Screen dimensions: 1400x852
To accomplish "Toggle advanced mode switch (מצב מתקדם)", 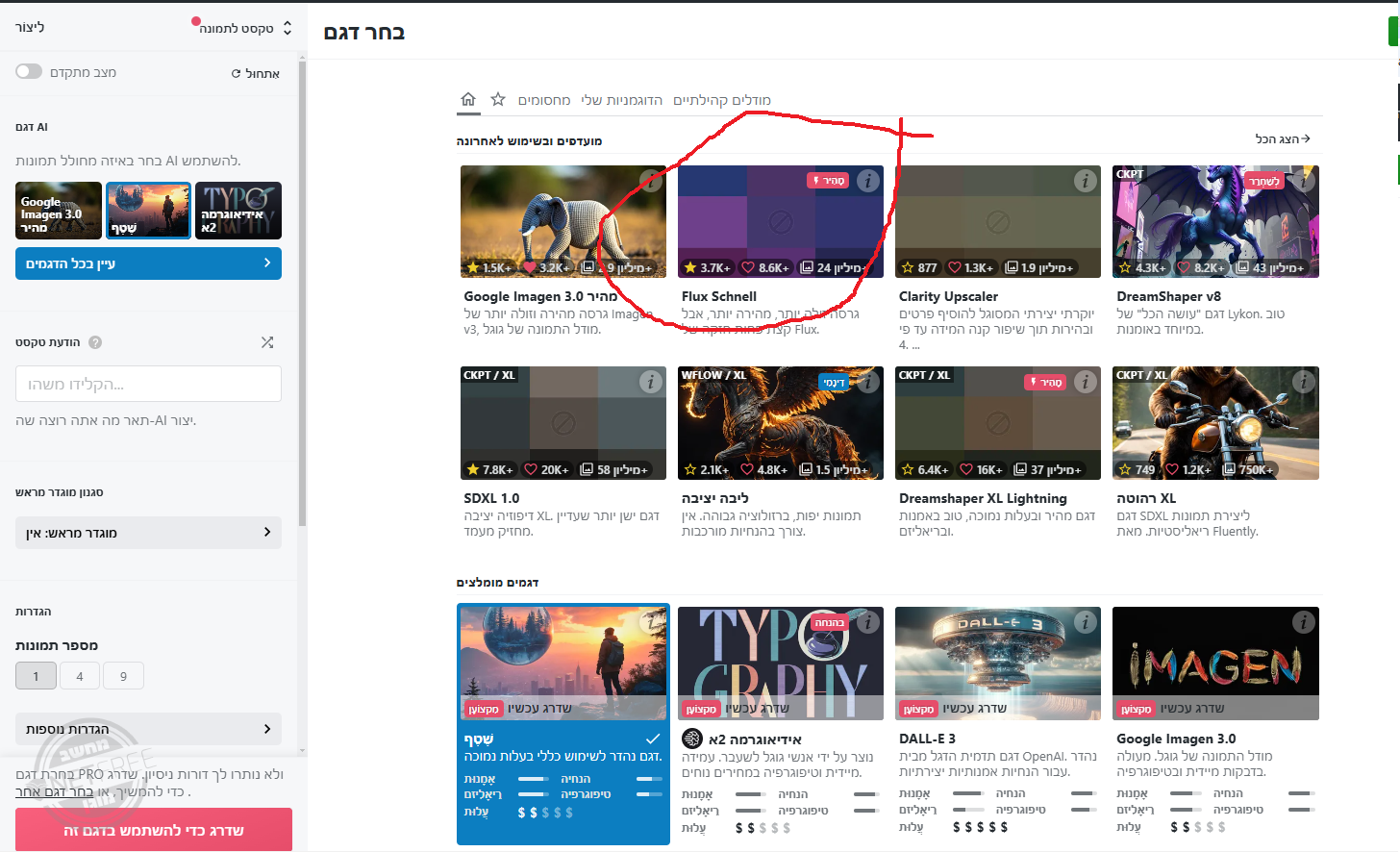I will (29, 72).
